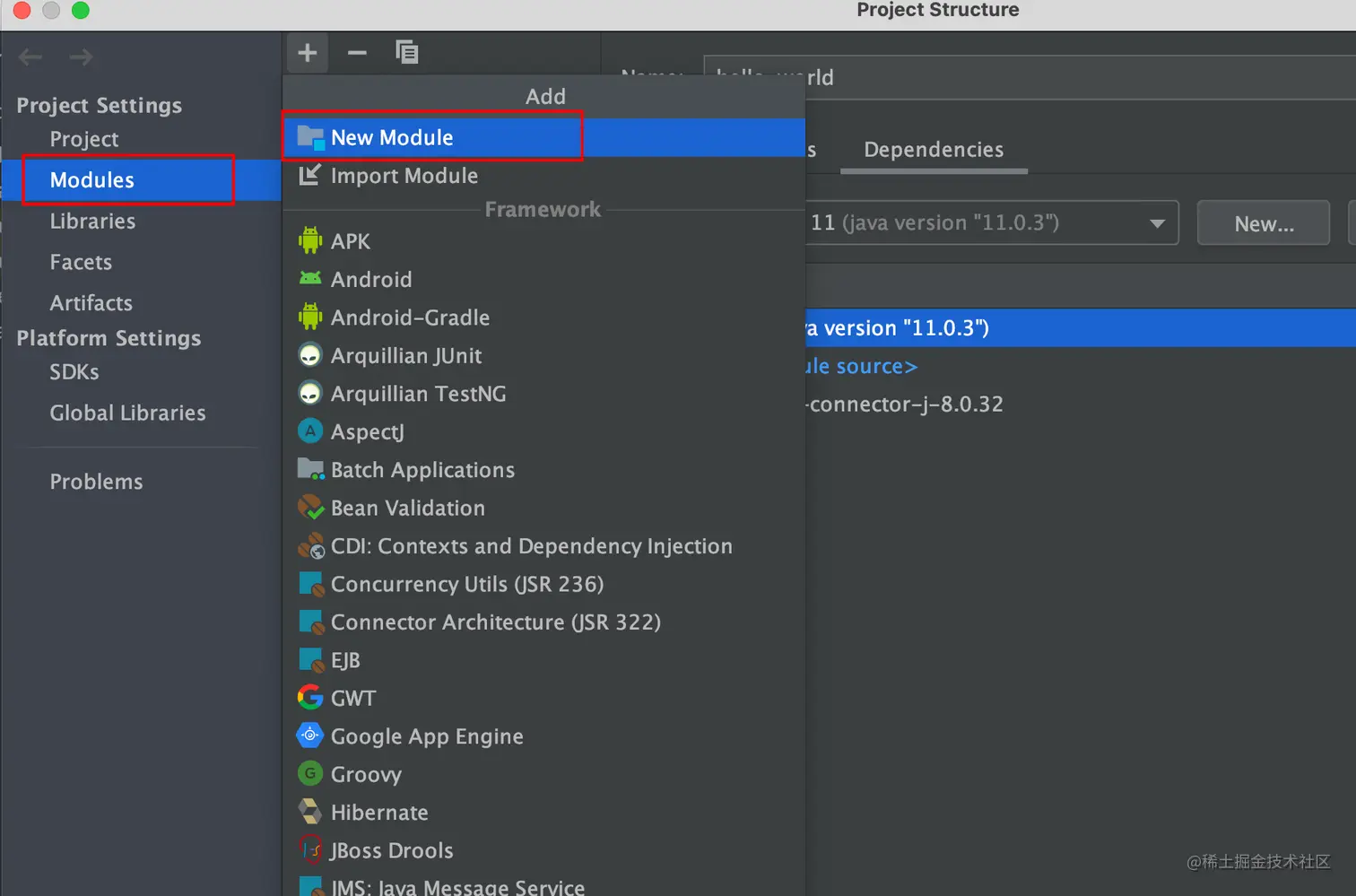Click the Copy module toolbar icon
Screen dimensions: 1356x896
407,53
